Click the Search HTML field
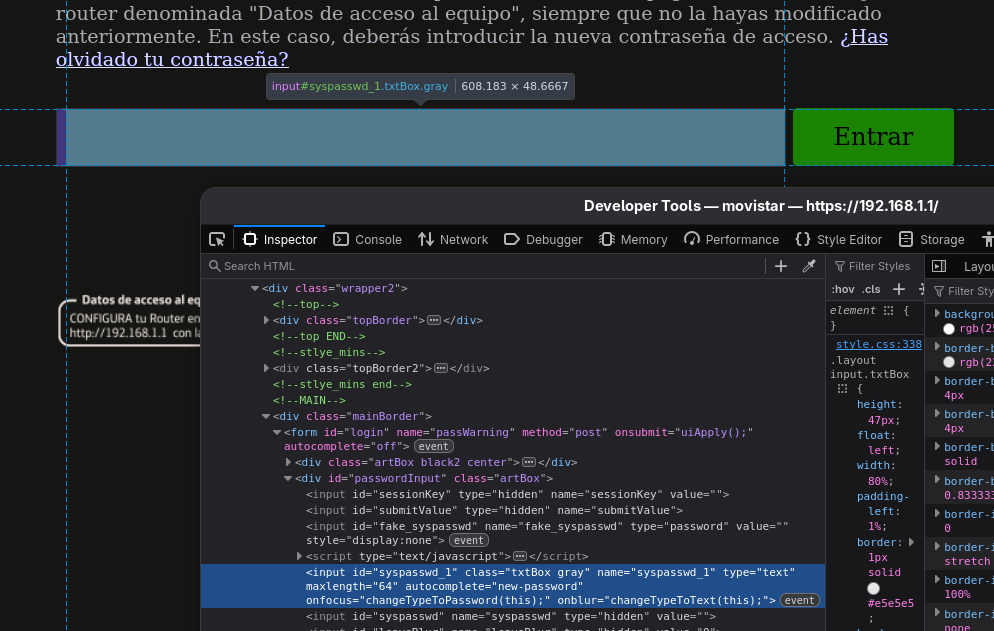 480,266
